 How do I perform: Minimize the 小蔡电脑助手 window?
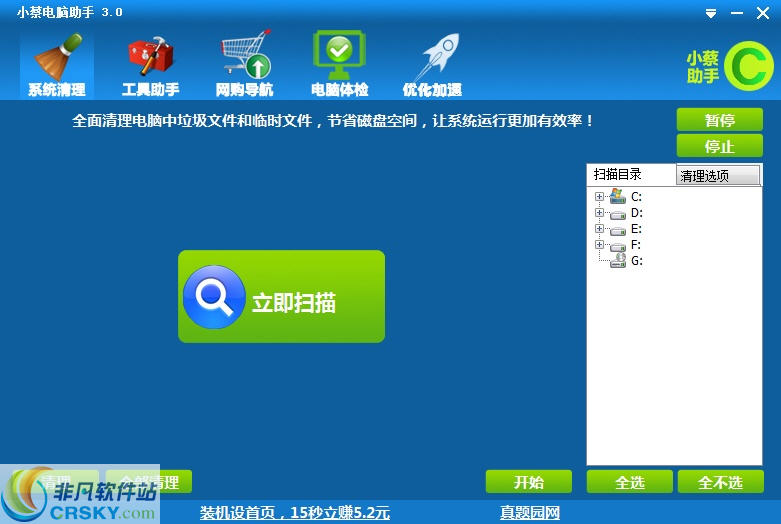pyautogui.click(x=737, y=13)
